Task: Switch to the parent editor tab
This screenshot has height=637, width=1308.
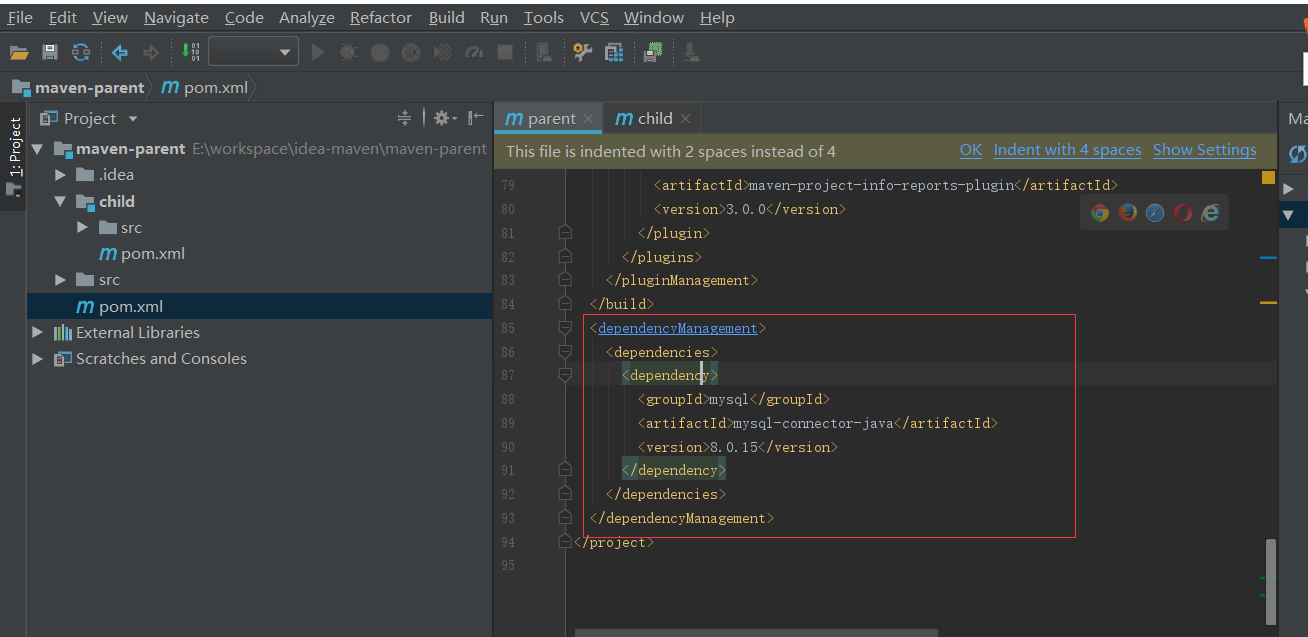Action: [550, 118]
